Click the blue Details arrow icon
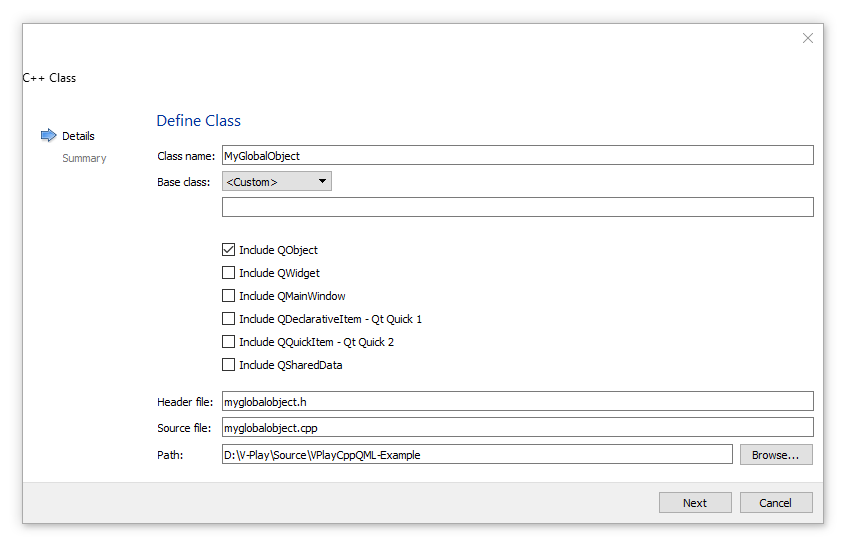This screenshot has height=547, width=851. click(x=49, y=135)
